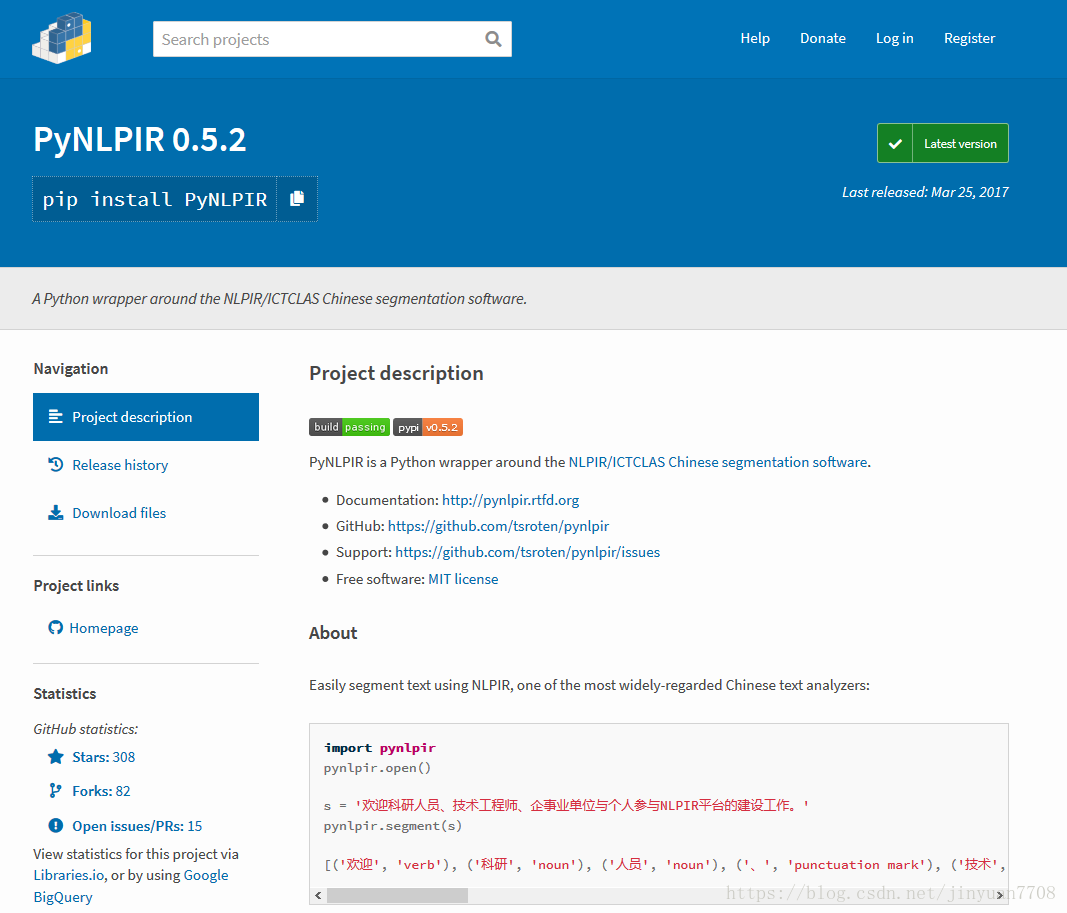Click the Python wrapper summary text in gray banner

coord(280,299)
